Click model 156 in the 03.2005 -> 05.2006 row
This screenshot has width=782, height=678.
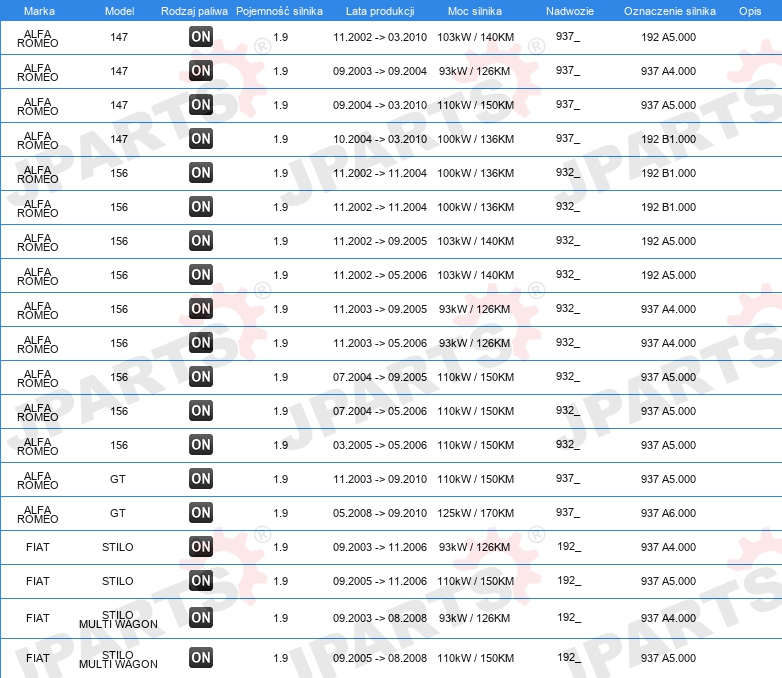point(119,445)
